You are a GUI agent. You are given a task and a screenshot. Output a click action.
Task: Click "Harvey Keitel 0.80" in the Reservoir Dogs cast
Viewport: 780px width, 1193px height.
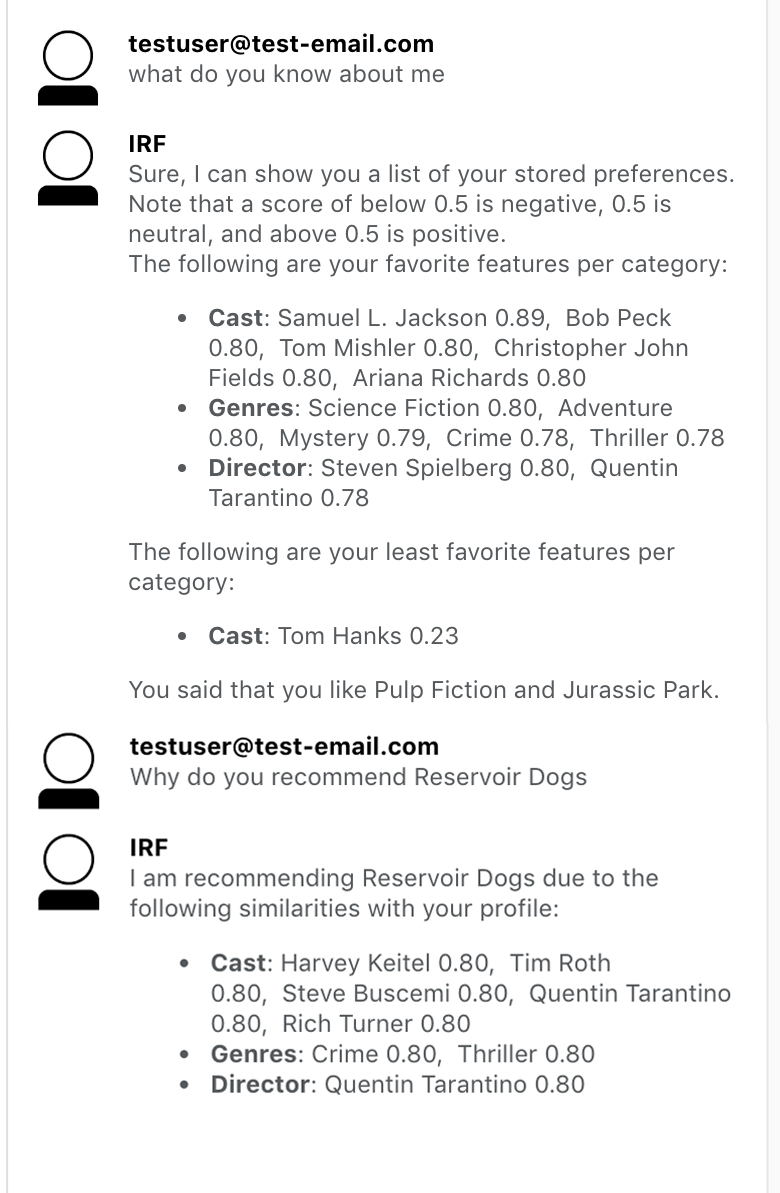point(386,963)
